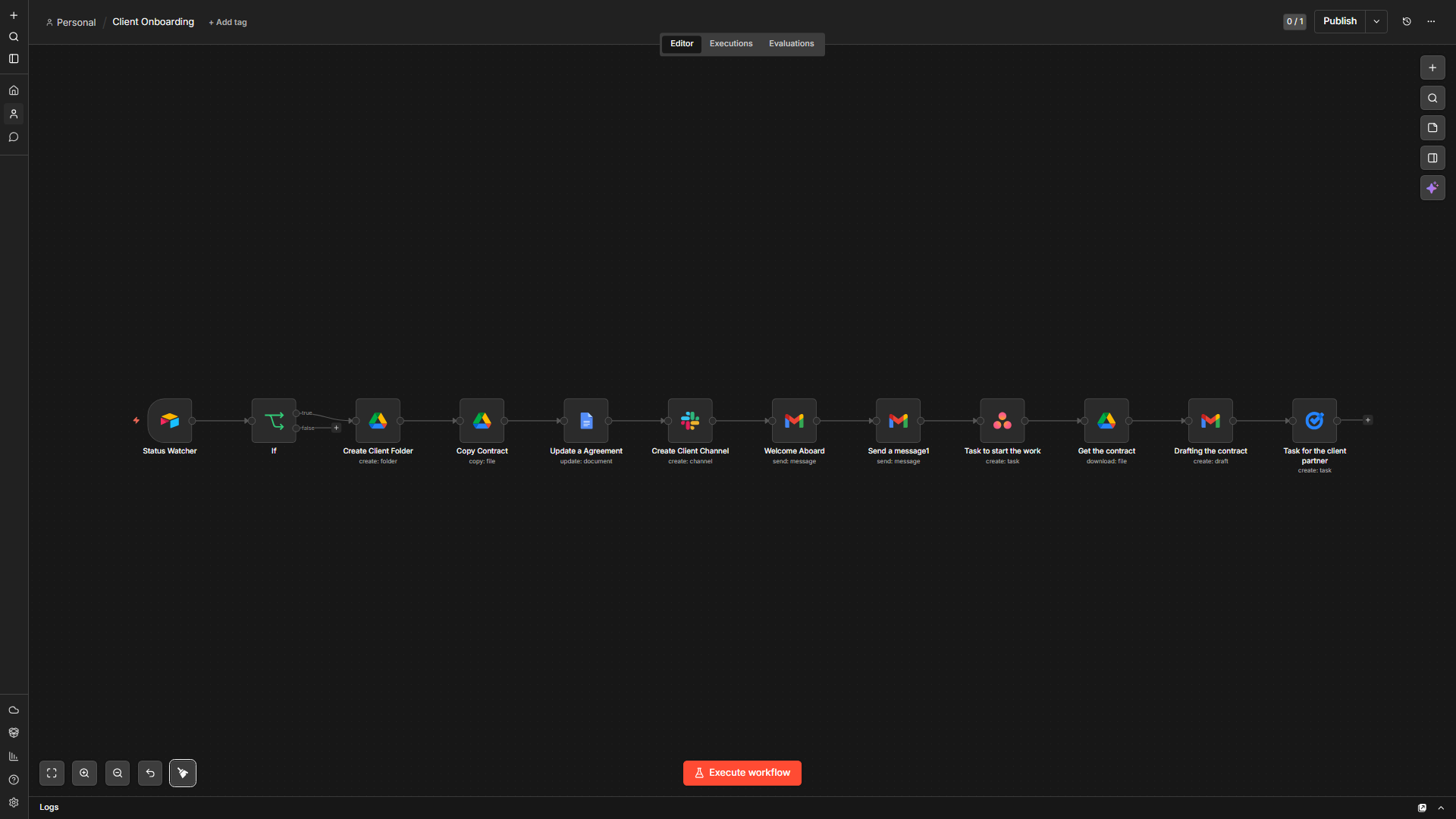Expand the Logs panel chevron

click(1441, 808)
